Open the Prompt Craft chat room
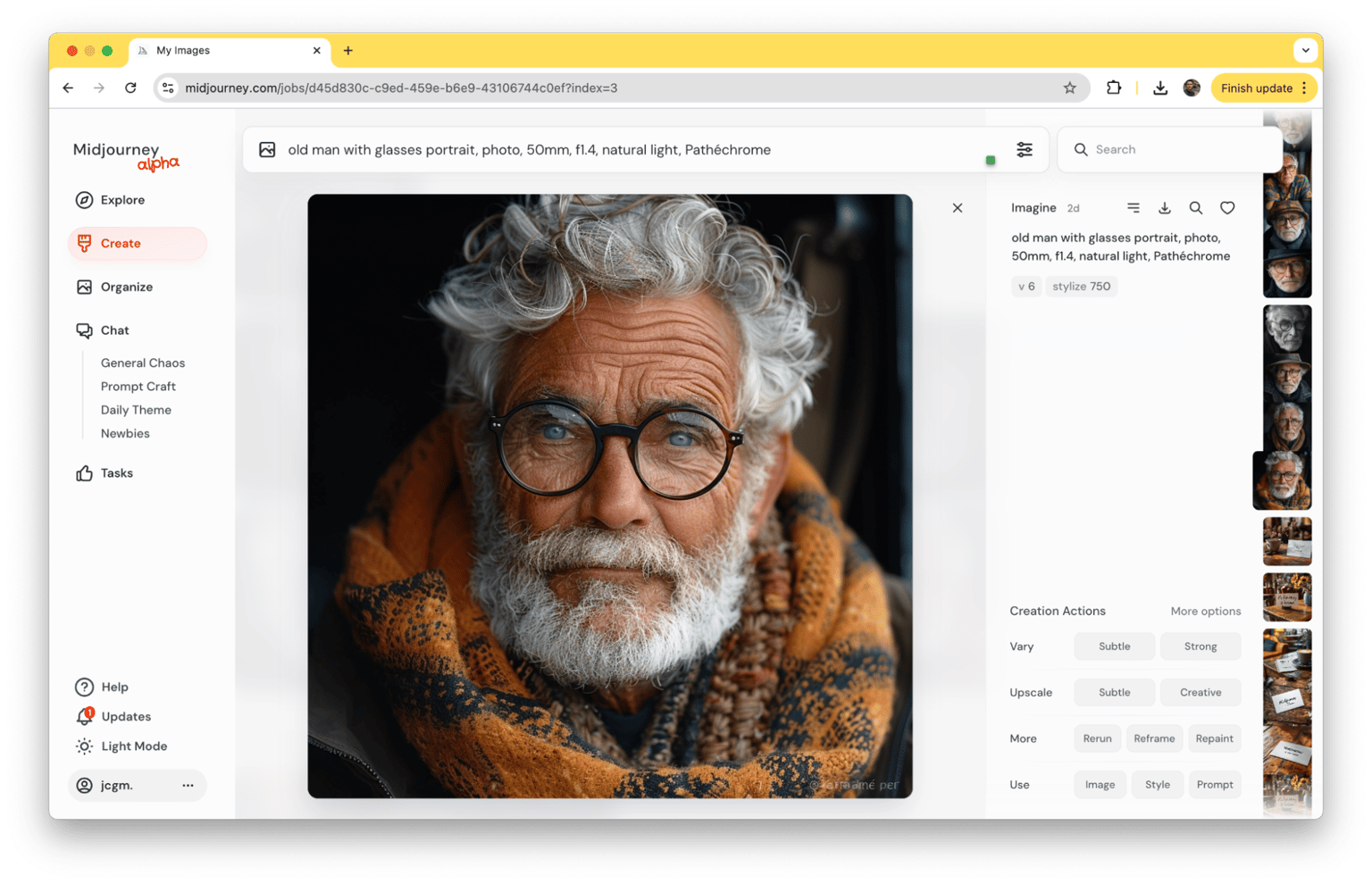Image resolution: width=1372 pixels, height=884 pixels. point(138,387)
